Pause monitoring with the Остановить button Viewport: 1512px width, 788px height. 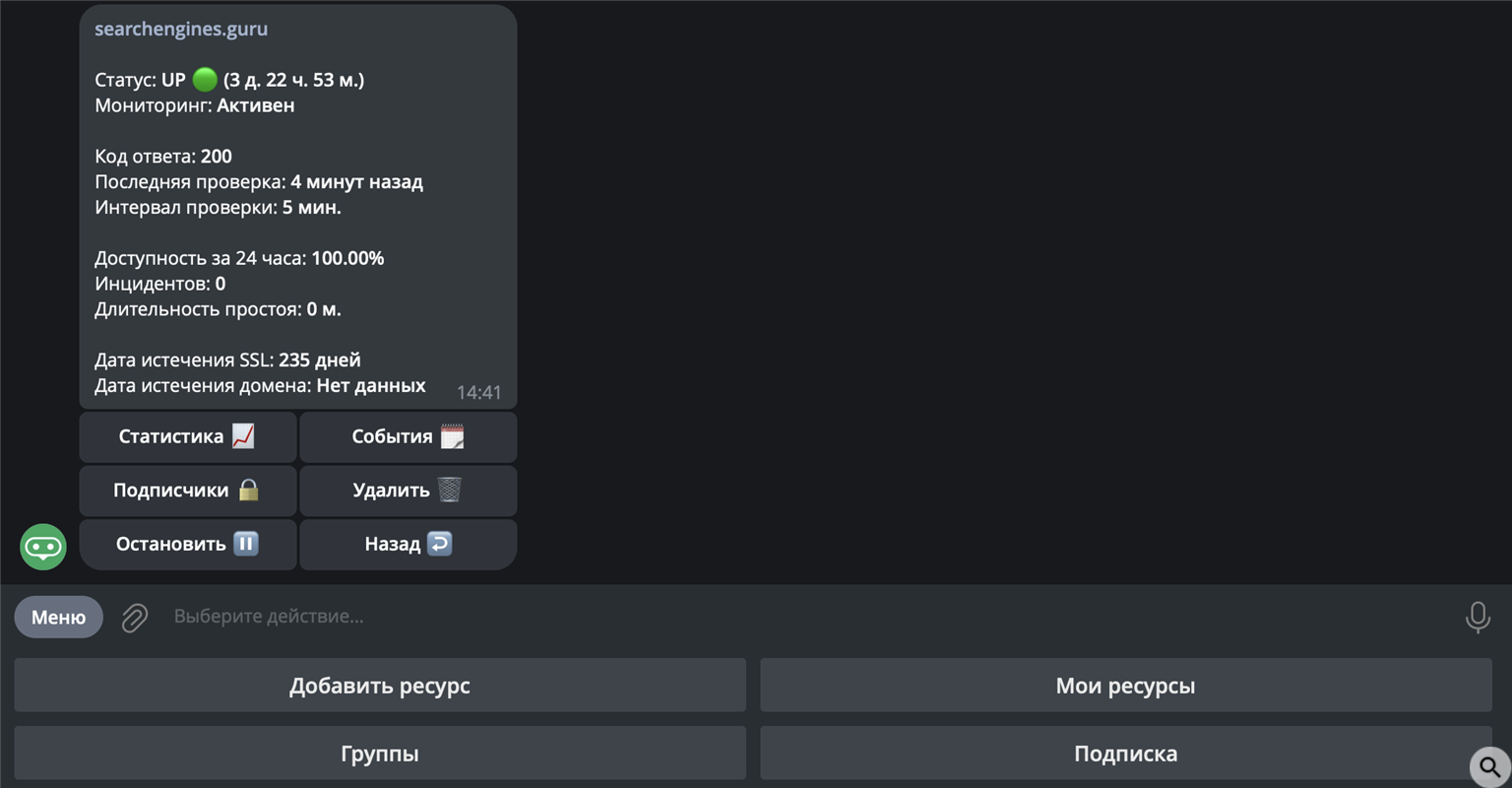[x=187, y=544]
